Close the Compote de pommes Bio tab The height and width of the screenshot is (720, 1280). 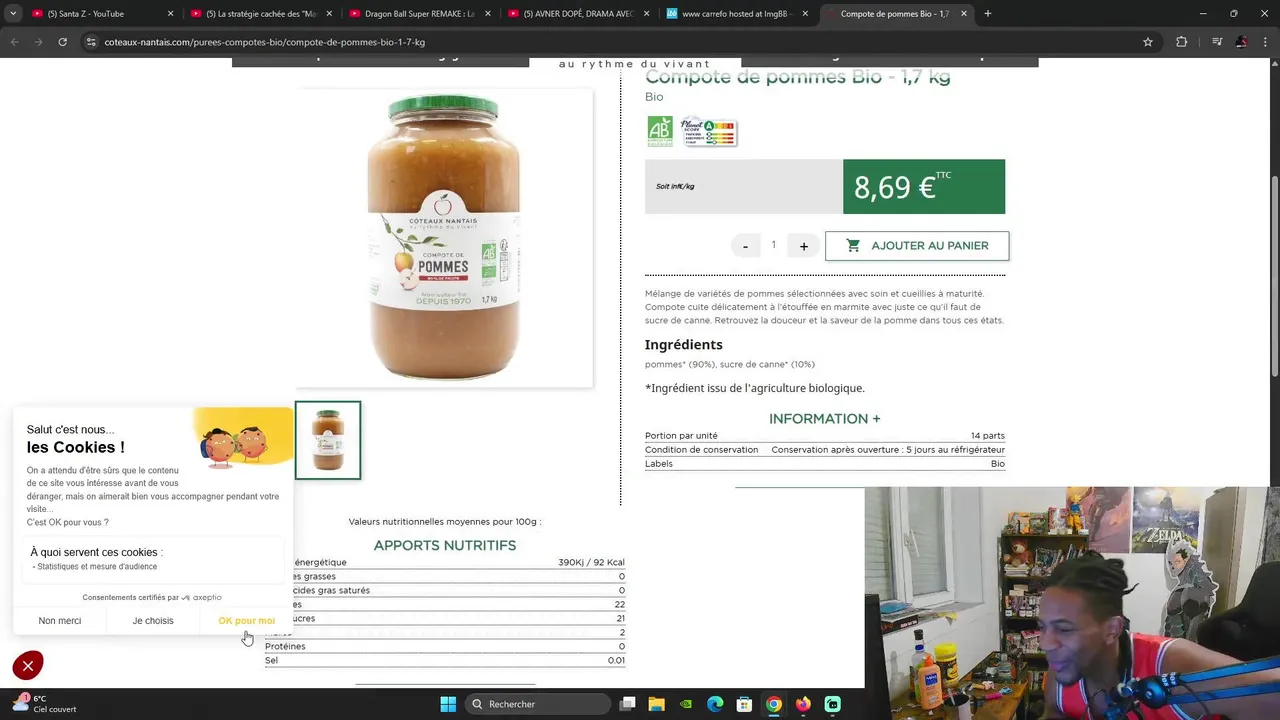(964, 14)
